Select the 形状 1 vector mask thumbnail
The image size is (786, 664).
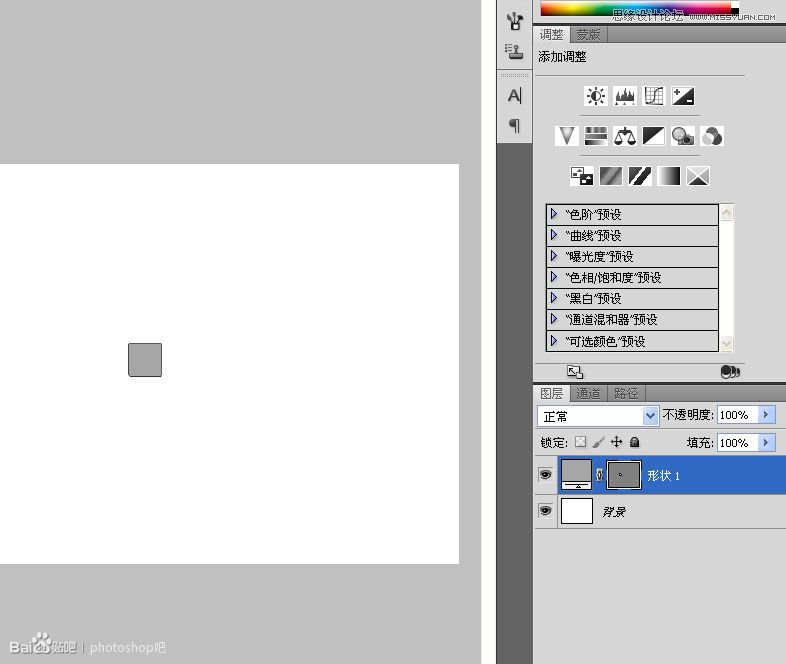[x=624, y=475]
